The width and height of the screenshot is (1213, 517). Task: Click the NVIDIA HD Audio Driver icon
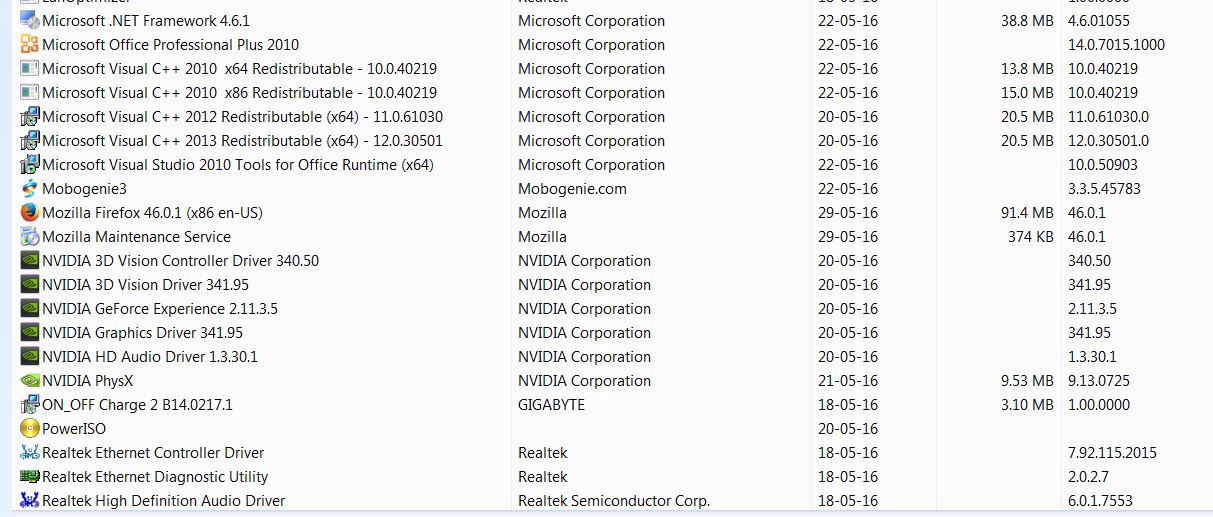[x=30, y=356]
